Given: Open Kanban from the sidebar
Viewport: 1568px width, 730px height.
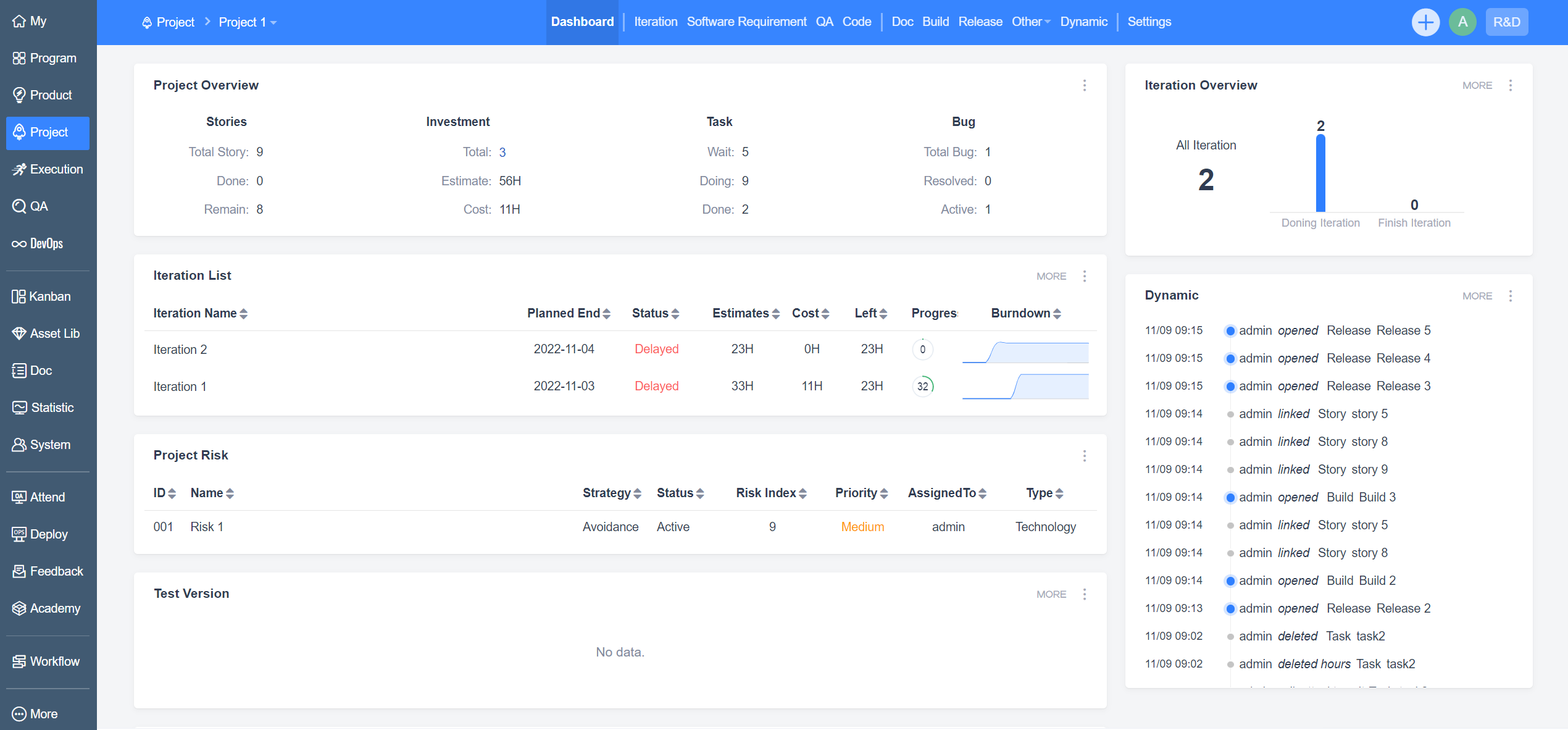Looking at the screenshot, I should point(48,296).
